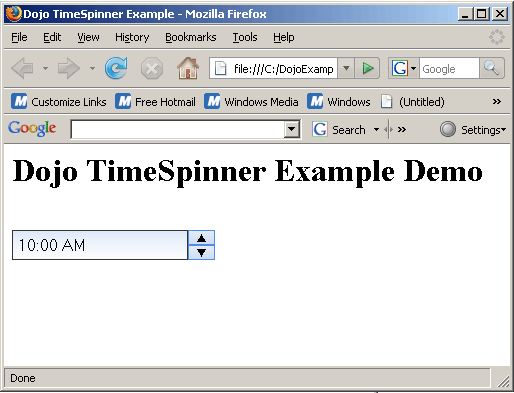514x393 pixels.
Task: Click the 'Done' status bar text
Action: (23, 378)
